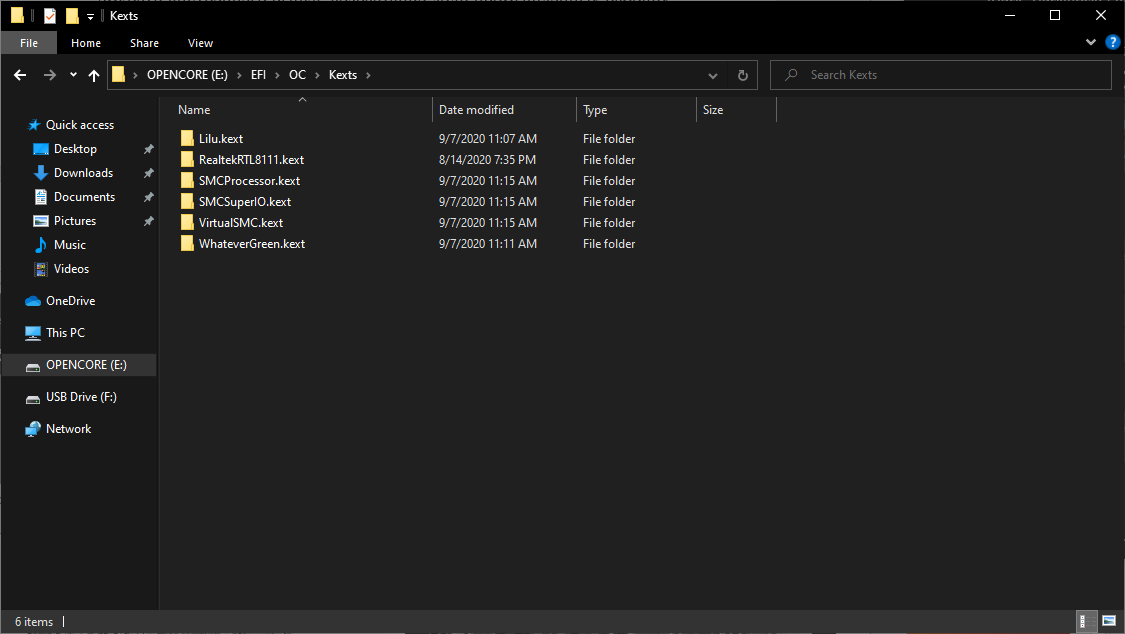This screenshot has width=1125, height=634.
Task: Unpin Documents via its pin icon
Action: coord(149,197)
